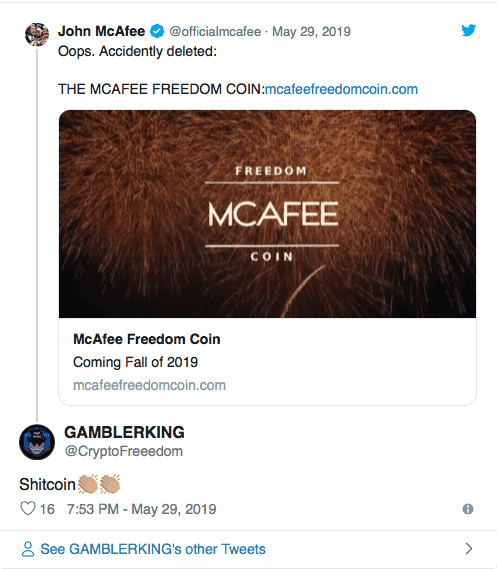Click the May 29, 2019 date in header
This screenshot has width=497, height=569.
(x=311, y=32)
